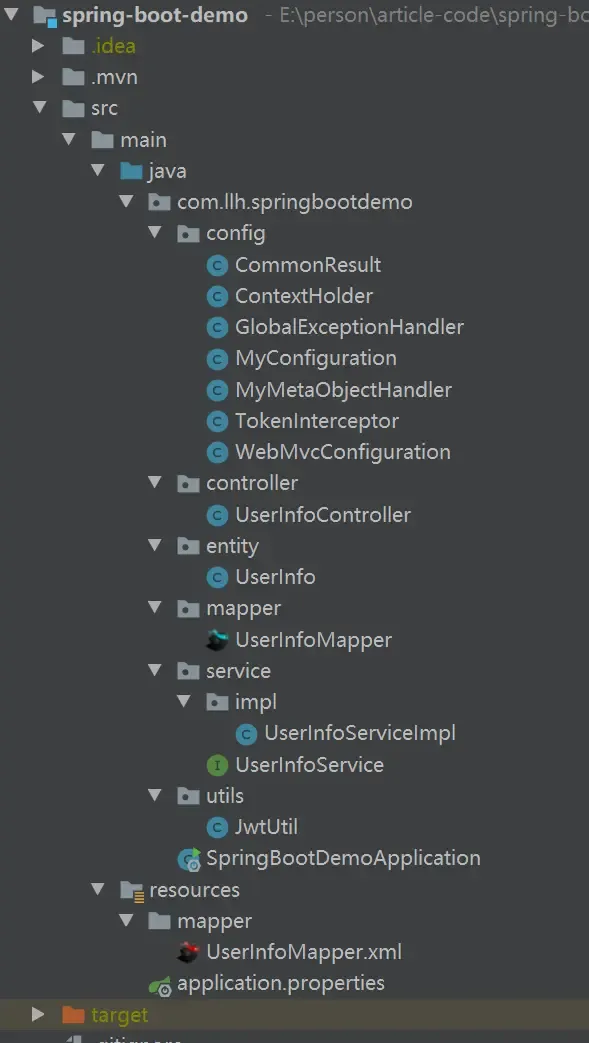Click the UserInfoMapper interface icon

[218, 639]
